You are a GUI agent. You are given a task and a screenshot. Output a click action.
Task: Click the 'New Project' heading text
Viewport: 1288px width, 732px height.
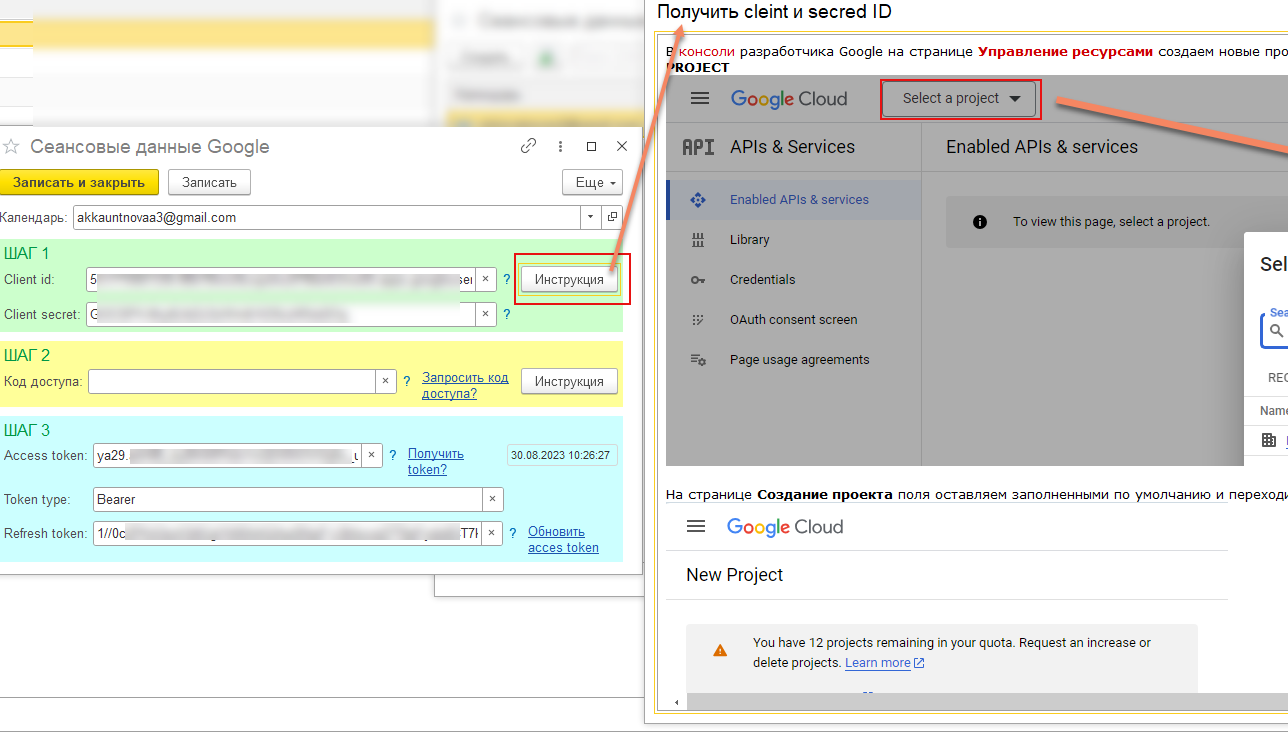pos(735,575)
